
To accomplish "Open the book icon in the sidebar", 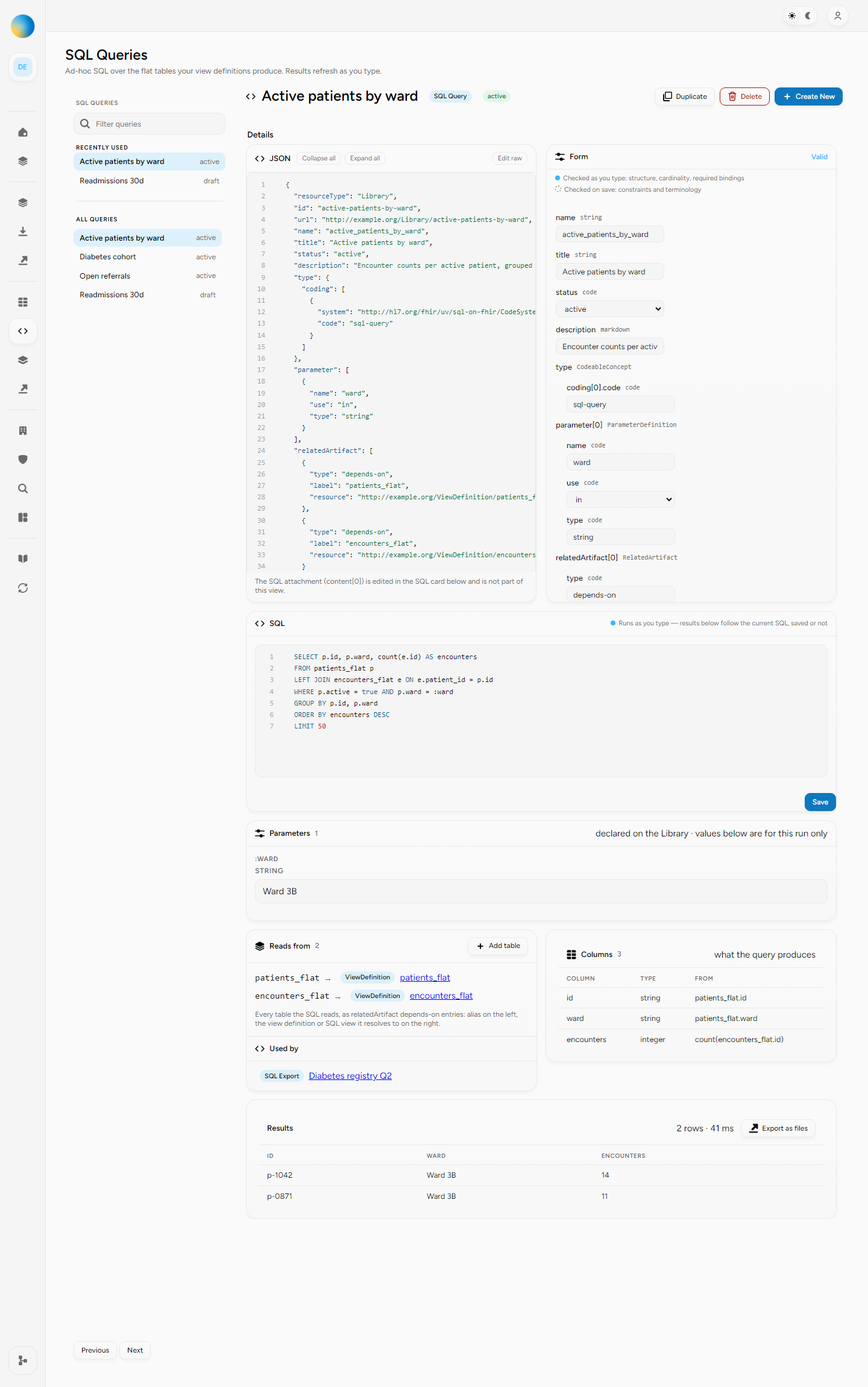I will pos(23,558).
